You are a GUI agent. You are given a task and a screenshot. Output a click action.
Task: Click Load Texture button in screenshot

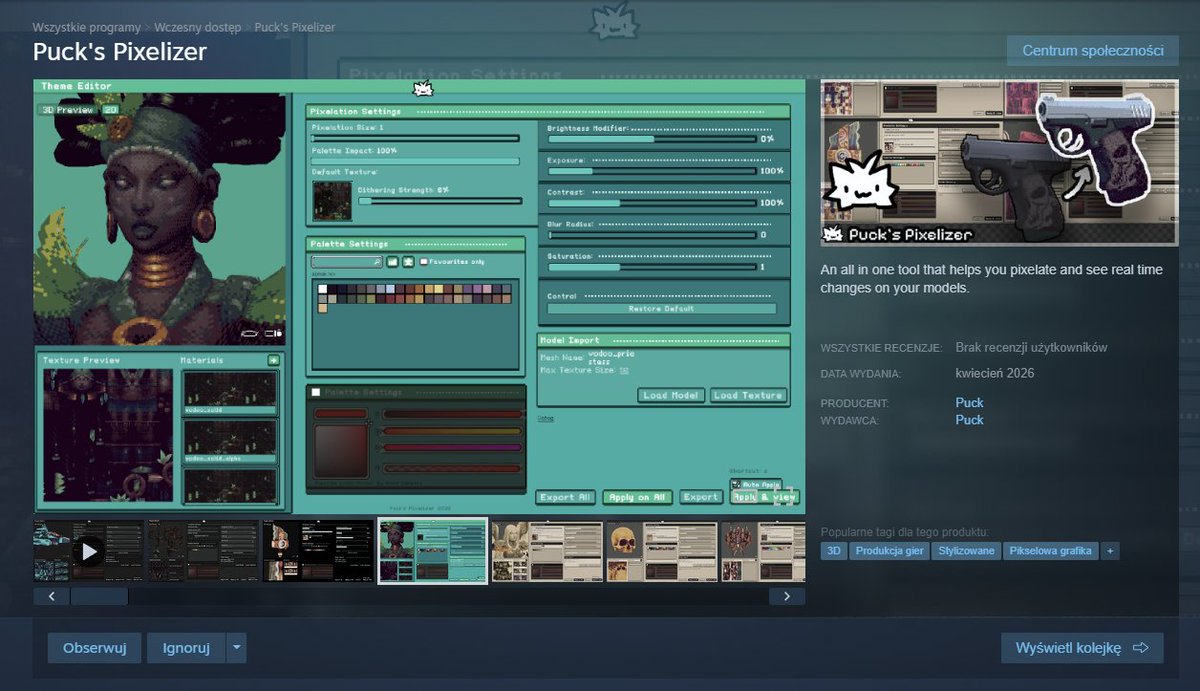(x=748, y=395)
